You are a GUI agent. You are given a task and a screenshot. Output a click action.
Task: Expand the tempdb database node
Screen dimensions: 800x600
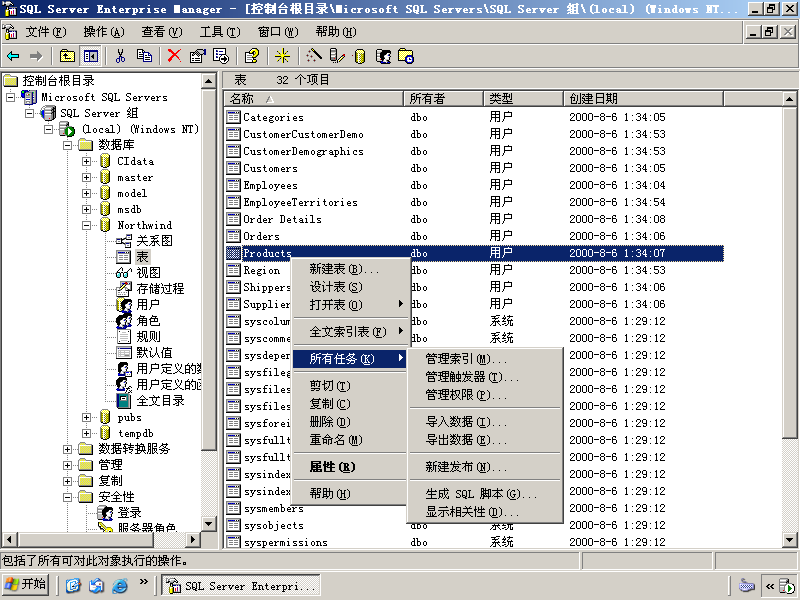[x=87, y=433]
